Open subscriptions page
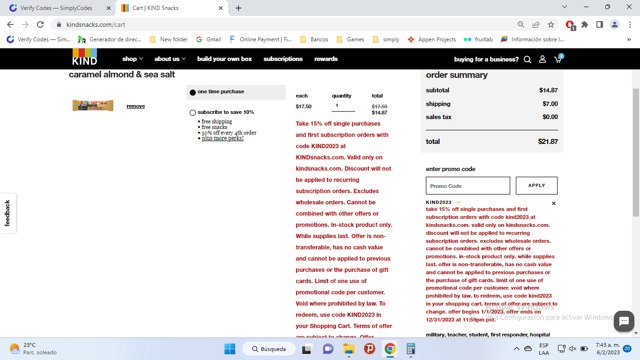 283,59
